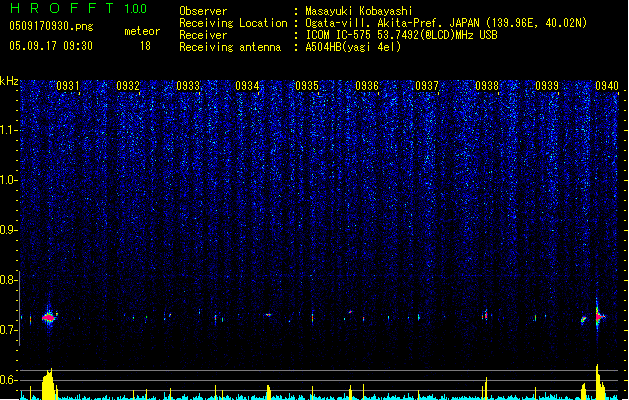629x400 pixels.
Task: Click the 0931 time marker
Action: click(68, 86)
